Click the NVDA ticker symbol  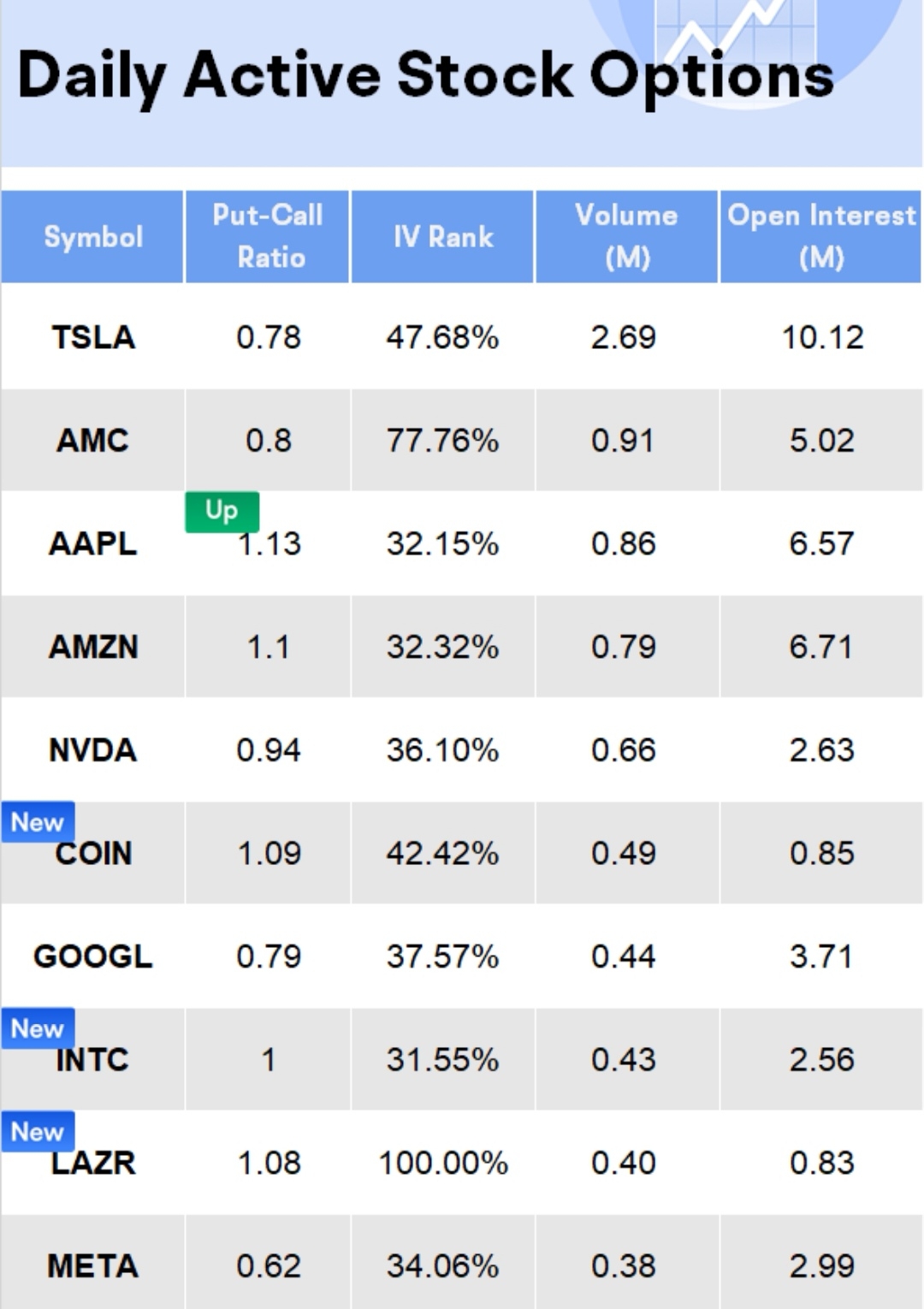click(92, 750)
